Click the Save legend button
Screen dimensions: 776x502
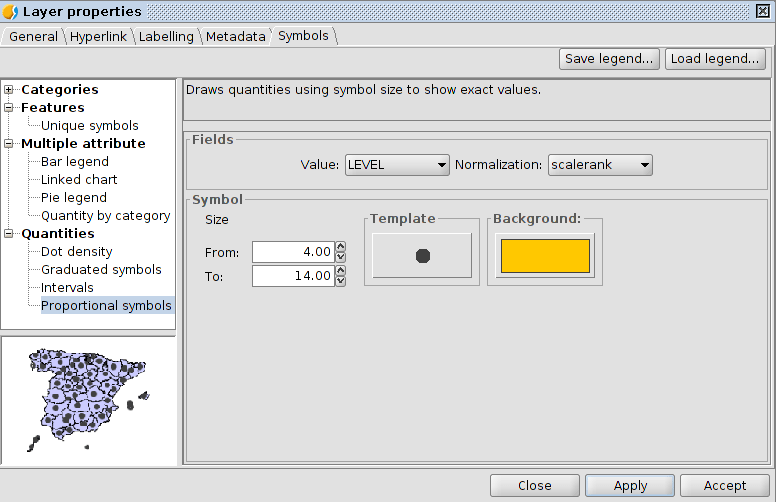(x=610, y=59)
